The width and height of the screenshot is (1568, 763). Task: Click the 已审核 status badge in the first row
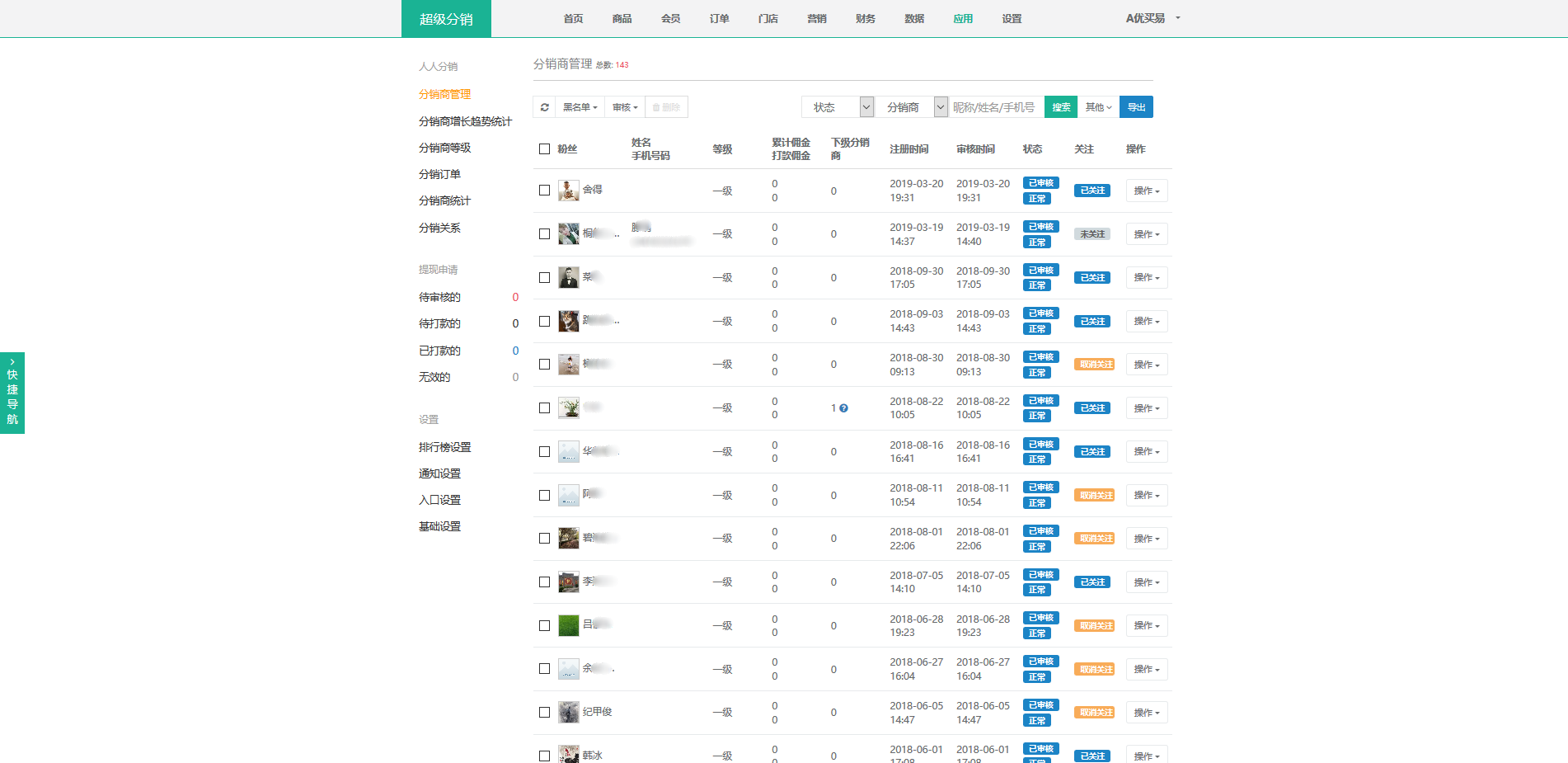(x=1040, y=183)
